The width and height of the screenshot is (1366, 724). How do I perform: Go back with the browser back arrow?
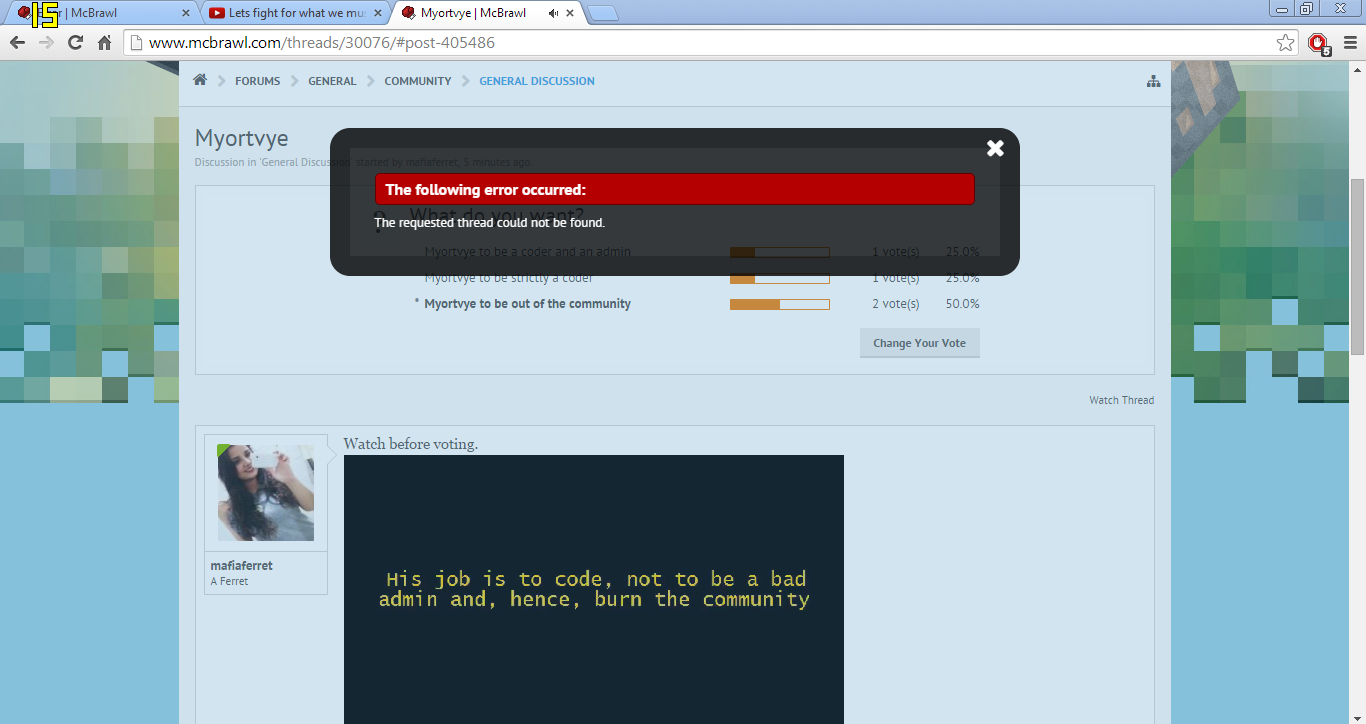(x=17, y=43)
